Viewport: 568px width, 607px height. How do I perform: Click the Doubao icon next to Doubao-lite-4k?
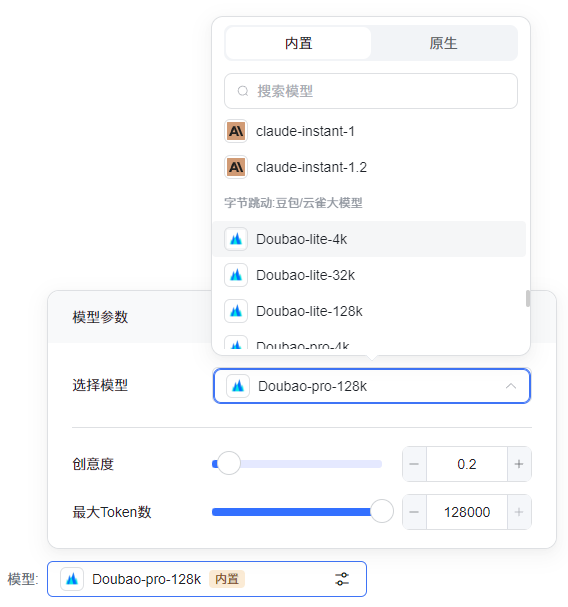236,239
